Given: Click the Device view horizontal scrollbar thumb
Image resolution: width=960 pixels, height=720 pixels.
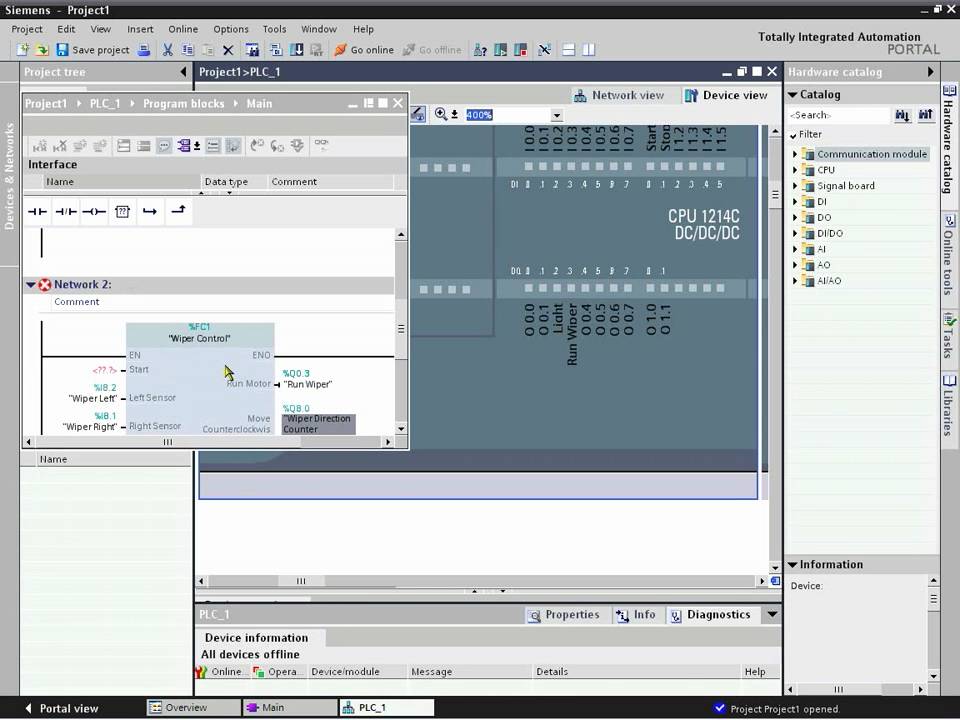Looking at the screenshot, I should coord(301,581).
